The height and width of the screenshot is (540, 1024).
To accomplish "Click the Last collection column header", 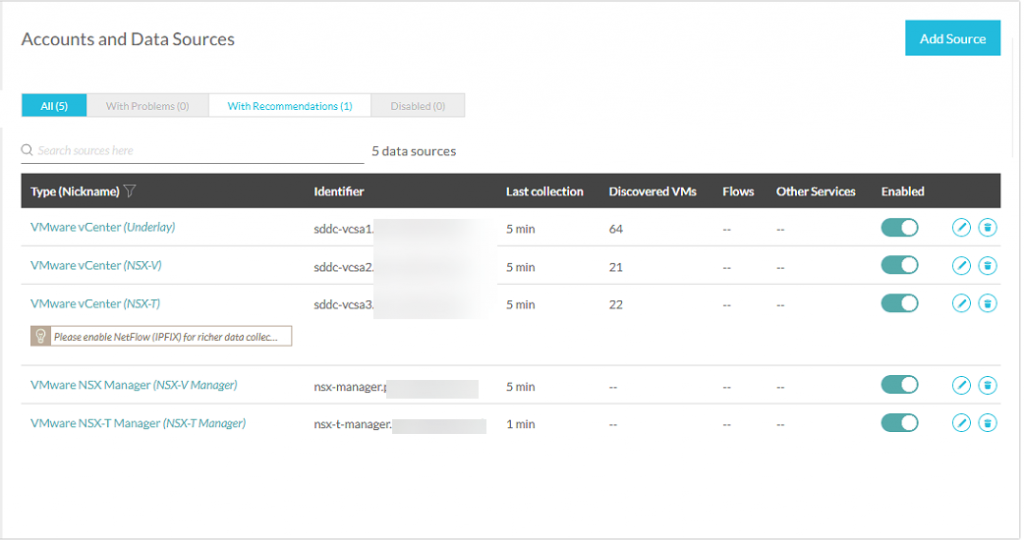I will (545, 191).
